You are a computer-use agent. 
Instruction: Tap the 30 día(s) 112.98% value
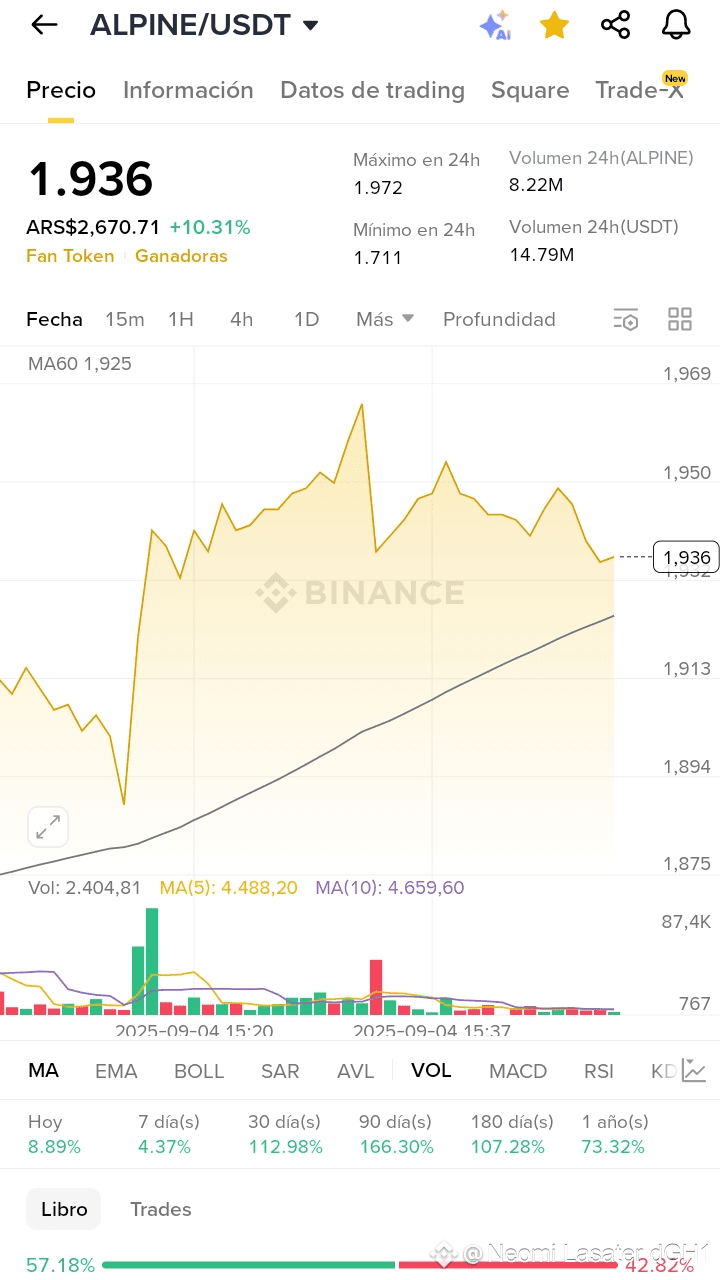tap(285, 1147)
